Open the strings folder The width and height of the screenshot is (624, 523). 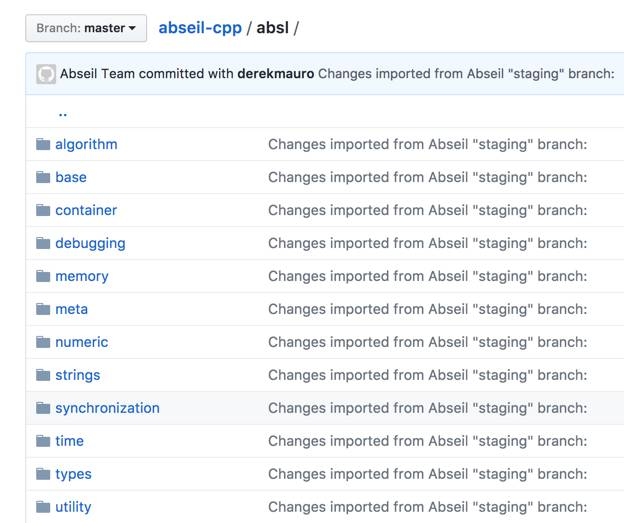click(77, 375)
